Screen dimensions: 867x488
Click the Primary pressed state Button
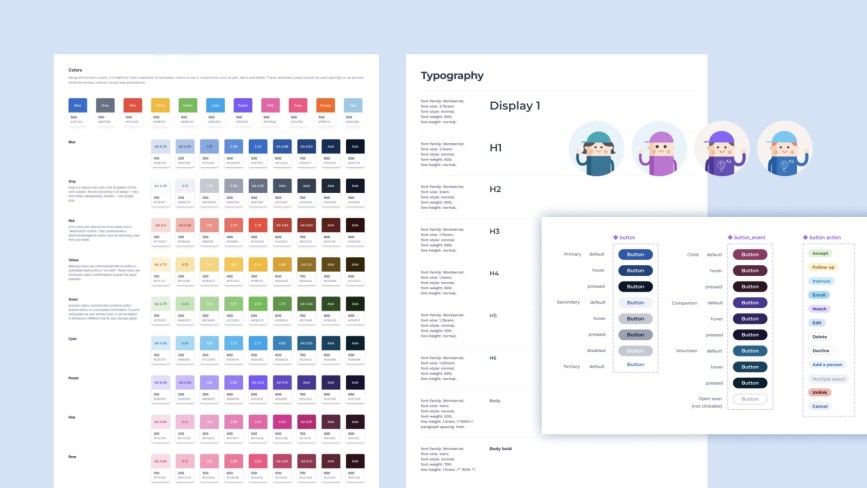coord(635,286)
